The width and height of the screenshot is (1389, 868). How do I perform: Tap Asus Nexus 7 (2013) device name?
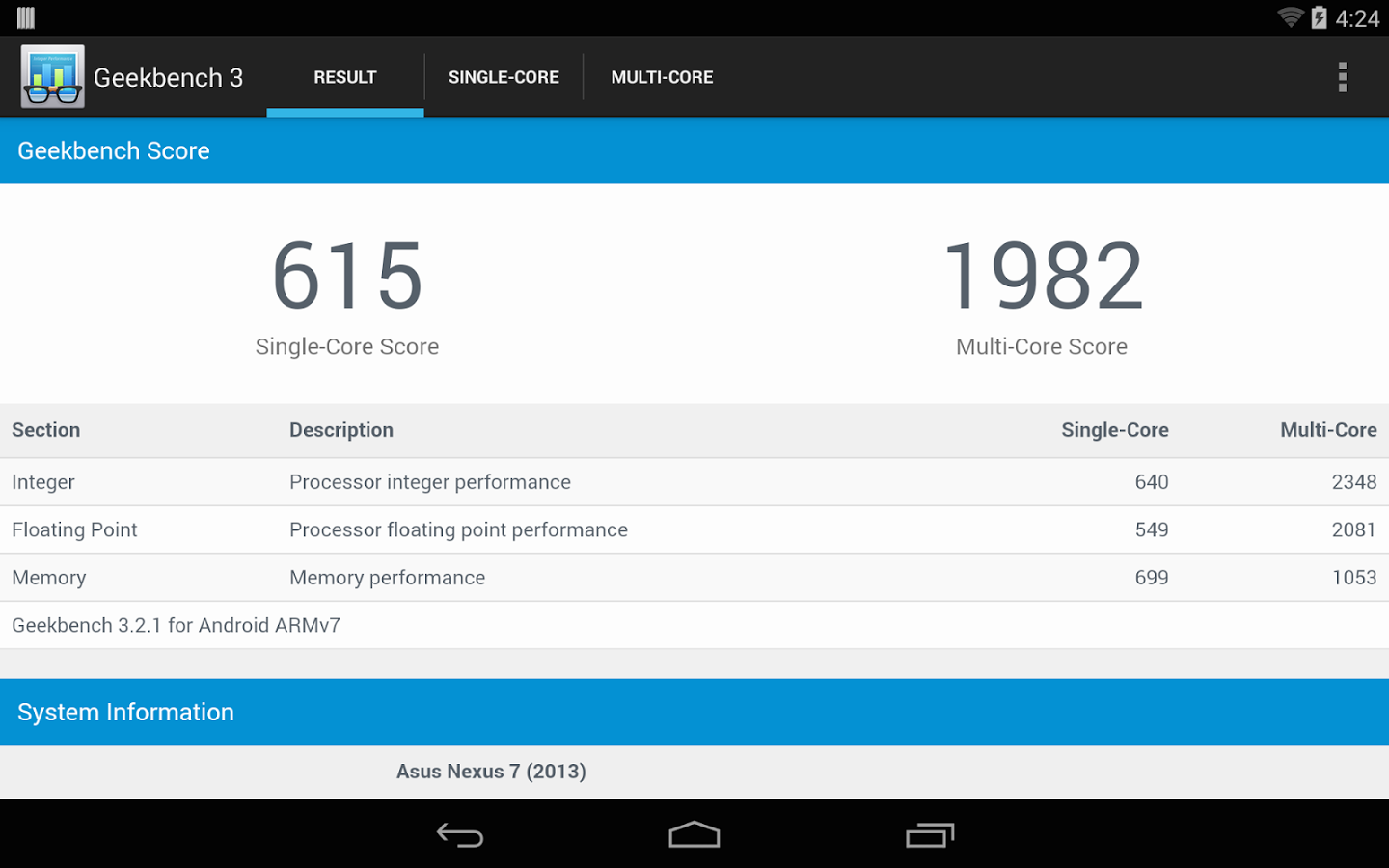click(491, 772)
